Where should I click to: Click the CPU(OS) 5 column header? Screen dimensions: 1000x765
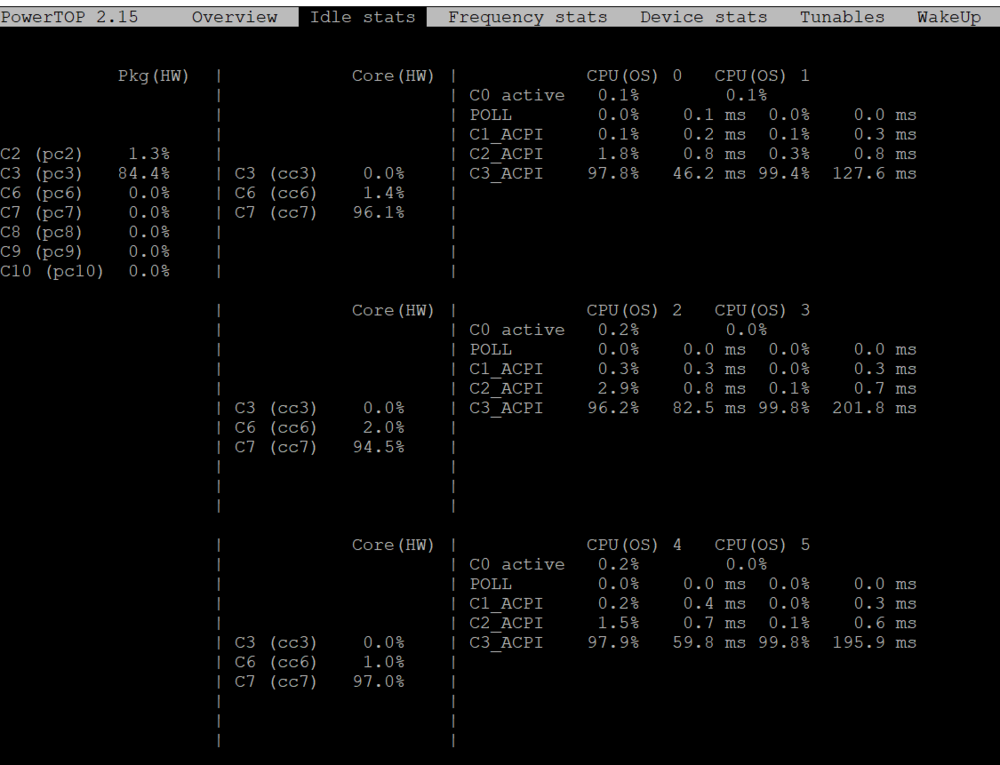[762, 545]
